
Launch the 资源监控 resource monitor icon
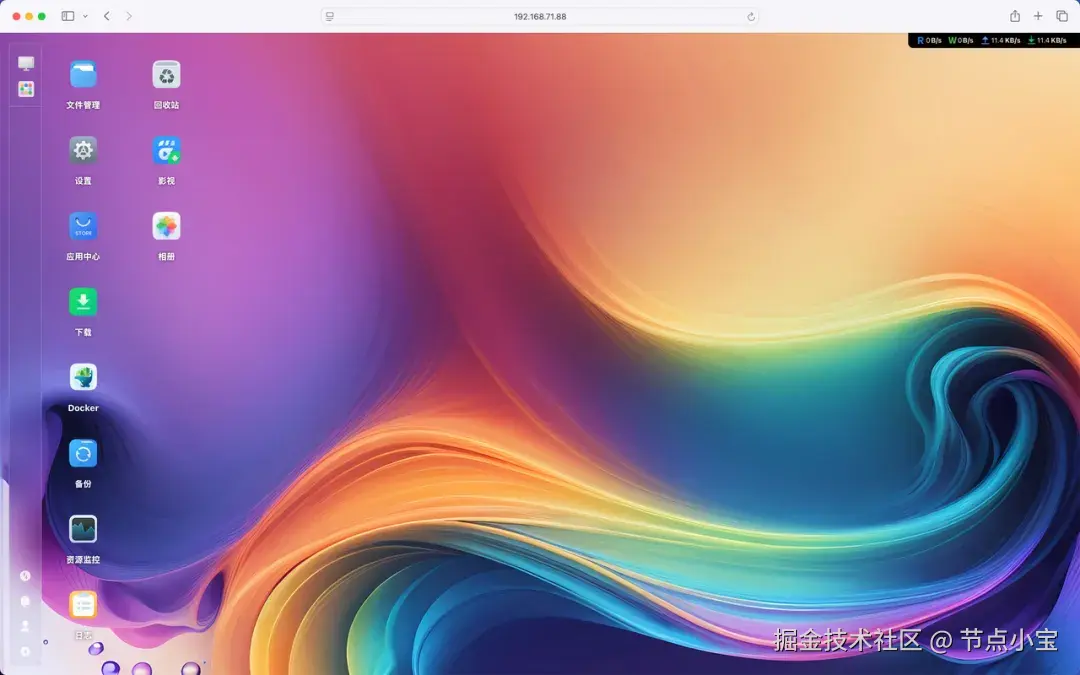pyautogui.click(x=83, y=529)
